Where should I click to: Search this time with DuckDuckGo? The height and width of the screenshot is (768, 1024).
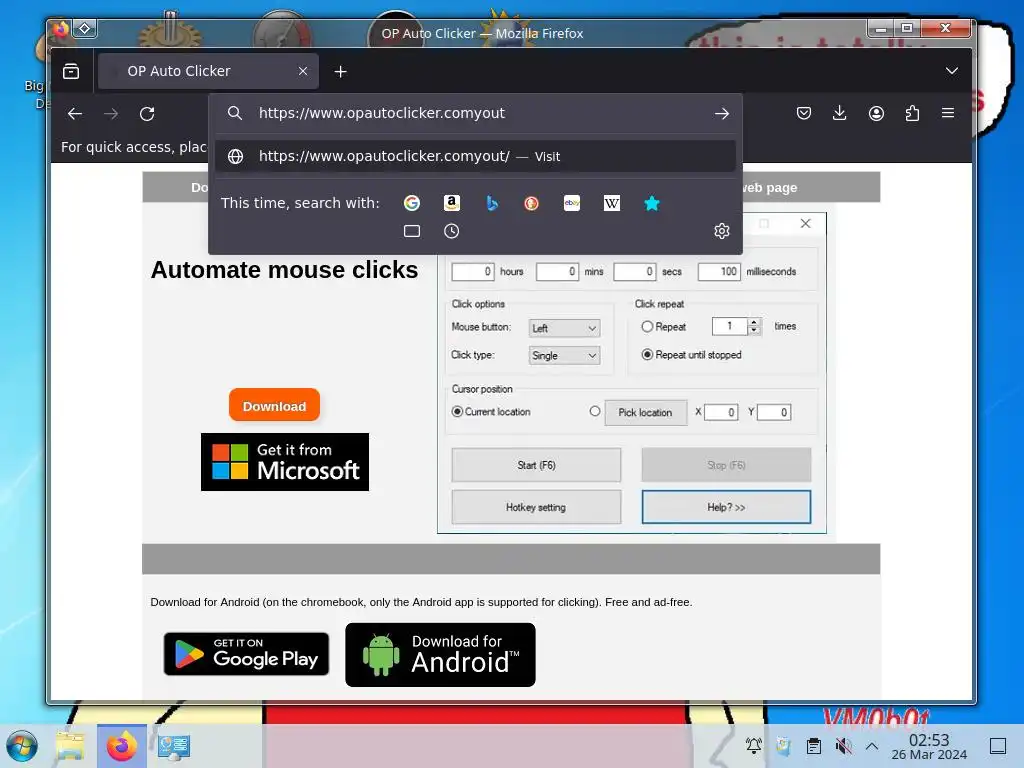click(x=532, y=203)
